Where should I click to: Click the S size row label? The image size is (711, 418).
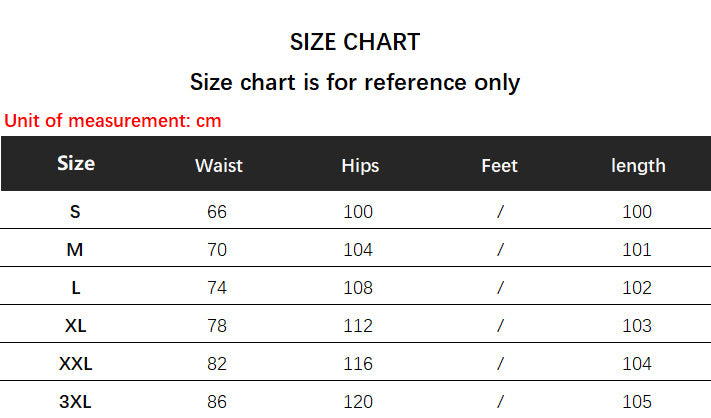[x=75, y=212]
